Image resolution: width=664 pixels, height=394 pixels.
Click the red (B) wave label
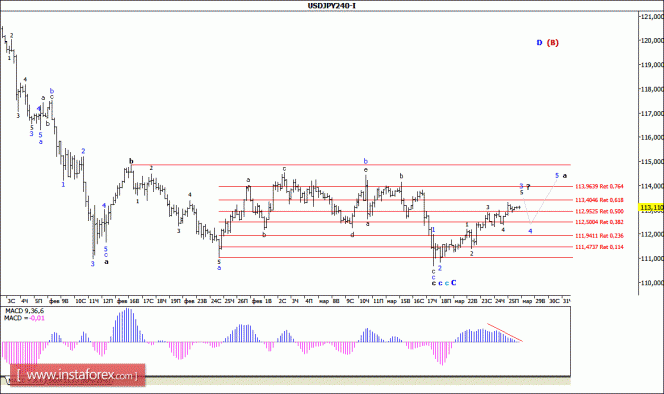[553, 42]
